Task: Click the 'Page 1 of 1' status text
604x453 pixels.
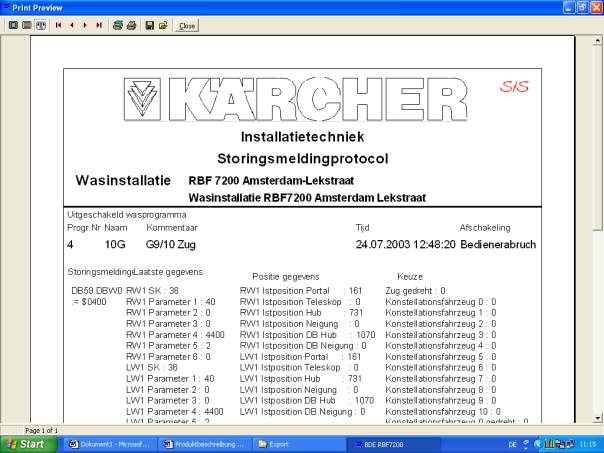Action: (41, 430)
